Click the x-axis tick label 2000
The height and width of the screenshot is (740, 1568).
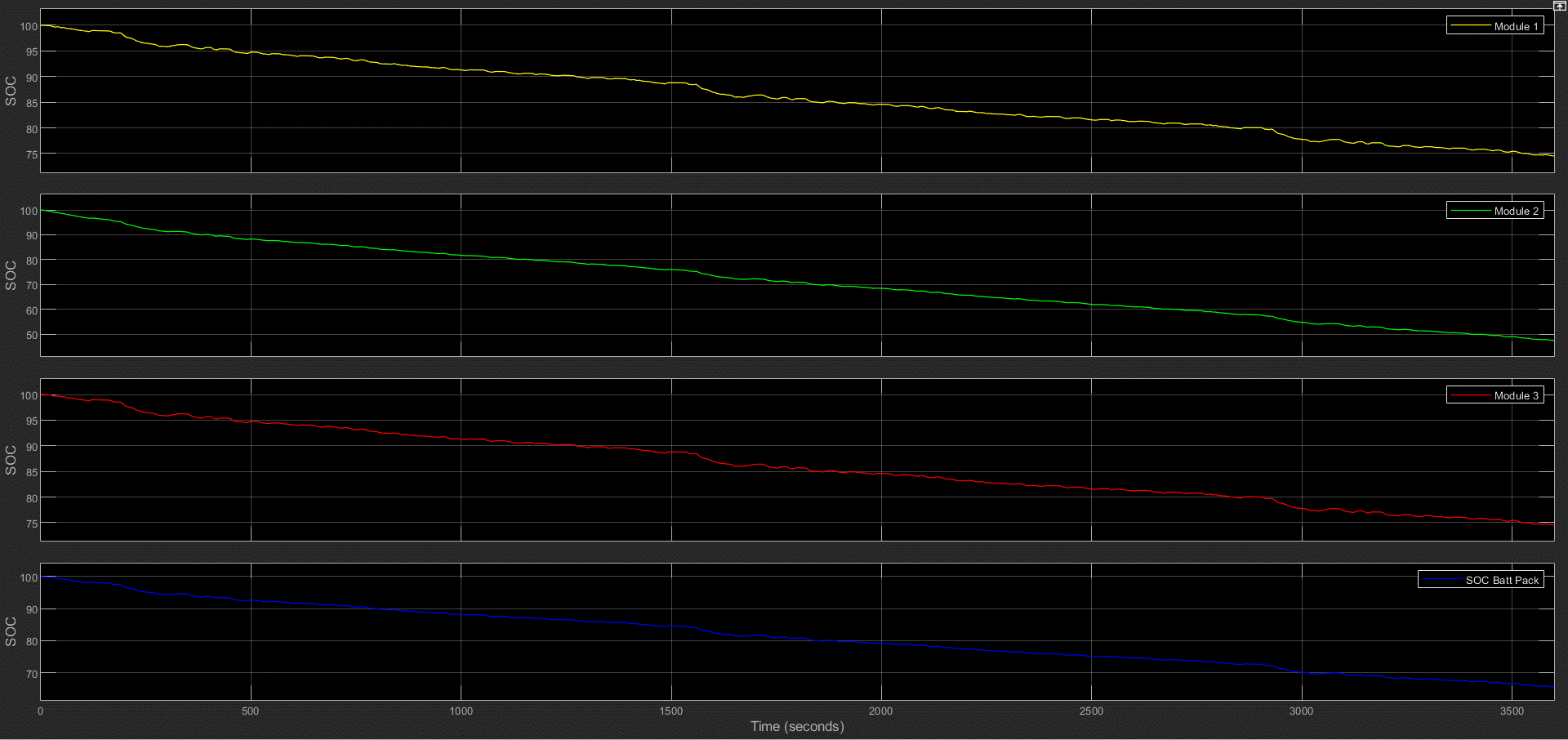881,711
